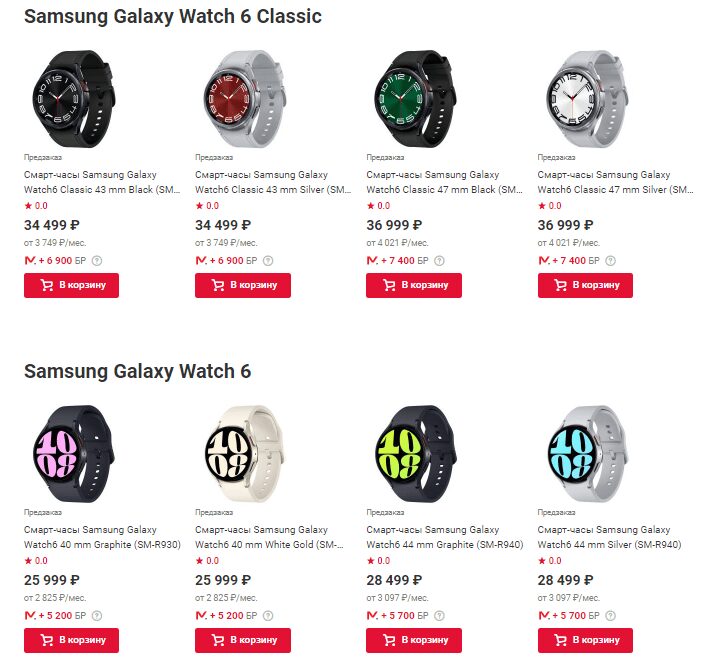Open Watch6 40 mm Graphite (SM-R930) title link

coord(102,537)
